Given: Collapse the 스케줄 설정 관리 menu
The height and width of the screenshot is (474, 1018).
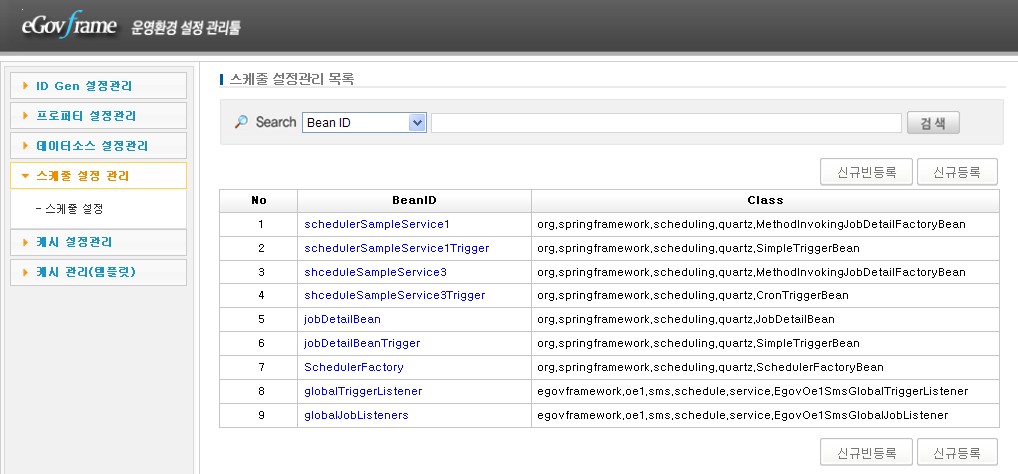Looking at the screenshot, I should coord(98,176).
